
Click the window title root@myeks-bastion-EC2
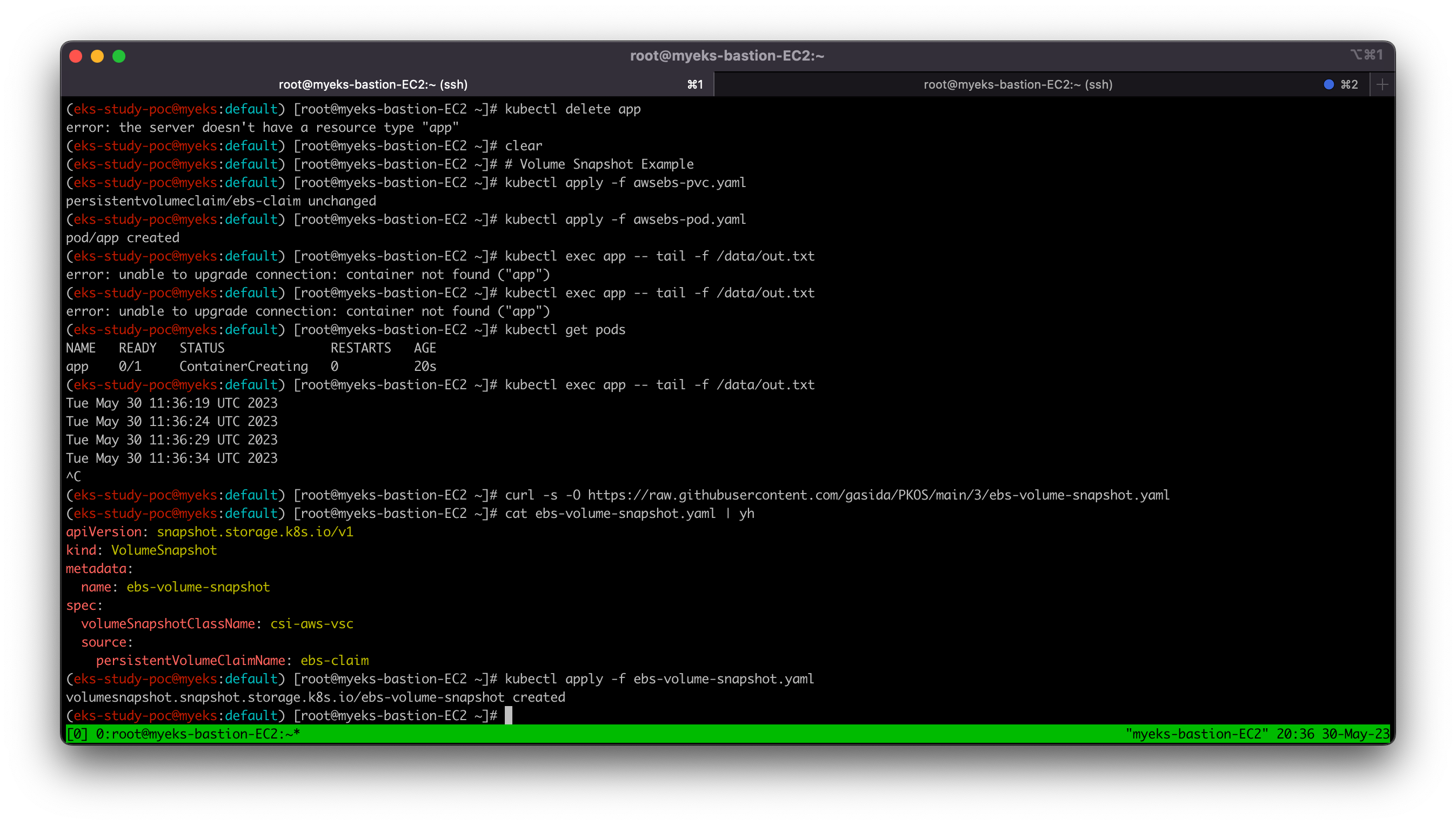point(726,56)
